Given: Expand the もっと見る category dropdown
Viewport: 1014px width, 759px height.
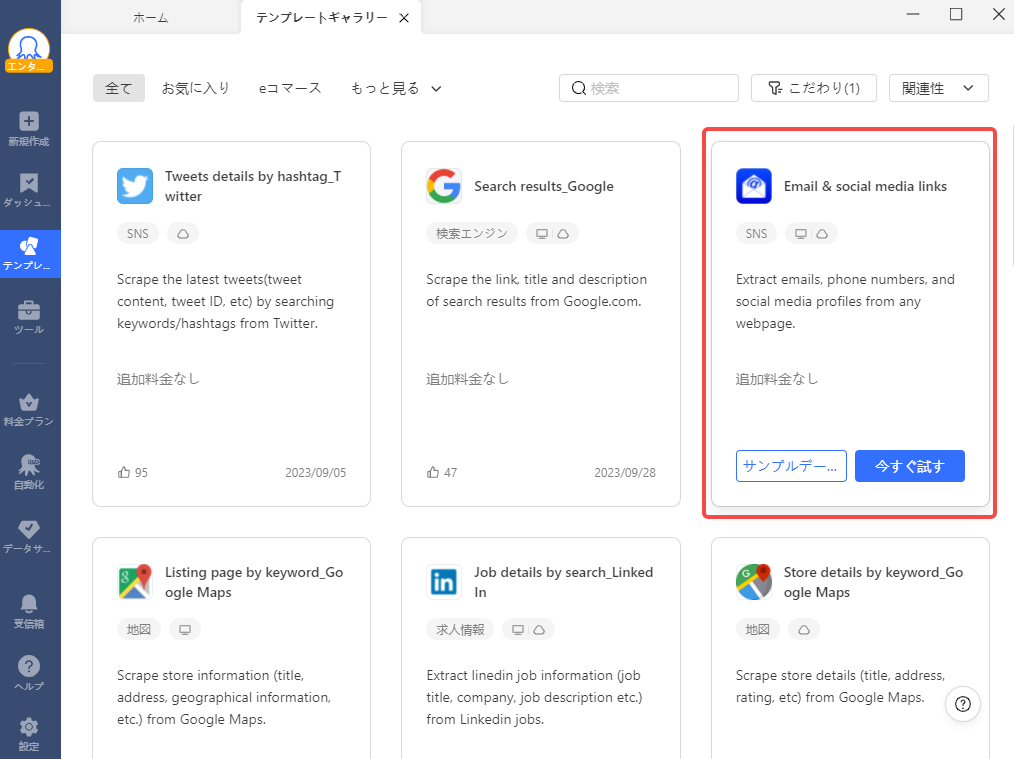Looking at the screenshot, I should click(x=396, y=89).
